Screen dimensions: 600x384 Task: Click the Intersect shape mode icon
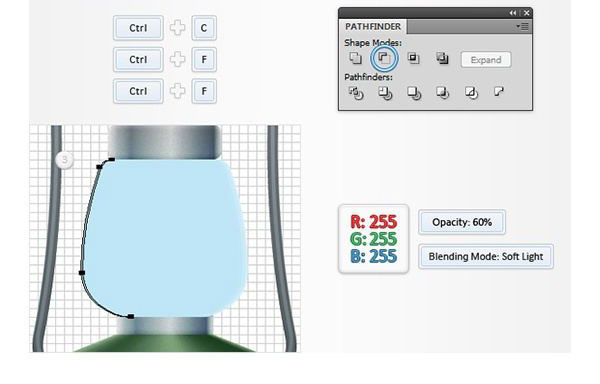pos(413,58)
